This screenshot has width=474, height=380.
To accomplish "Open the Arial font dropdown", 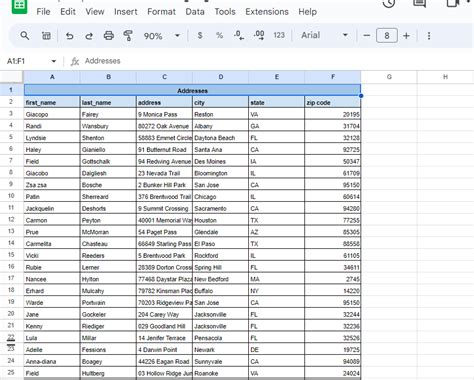I will point(325,35).
